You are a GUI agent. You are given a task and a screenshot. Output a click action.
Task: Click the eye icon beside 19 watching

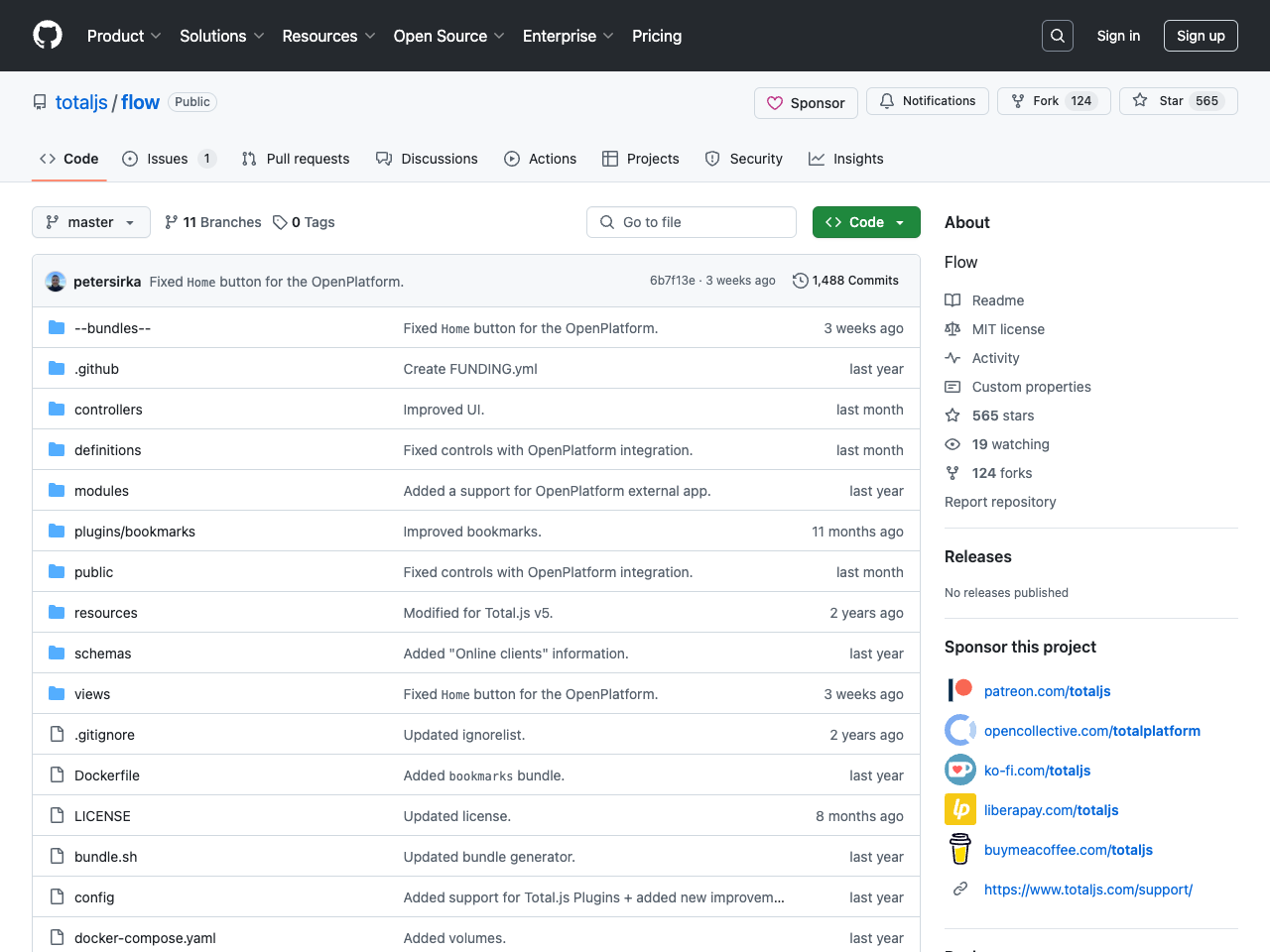pyautogui.click(x=952, y=444)
